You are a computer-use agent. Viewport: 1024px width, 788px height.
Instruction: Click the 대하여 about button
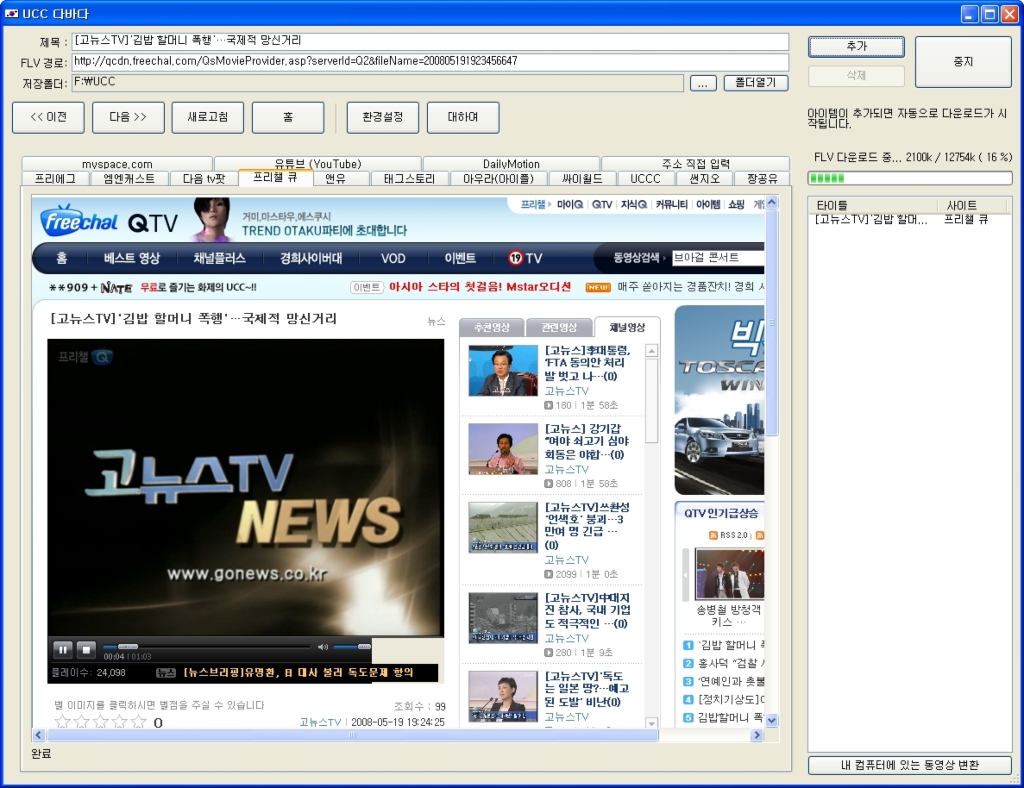pos(463,118)
